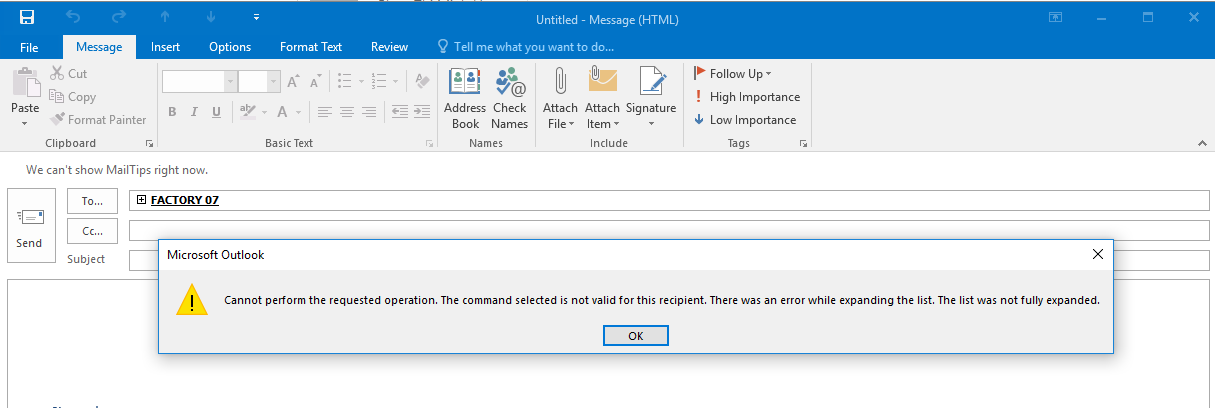Open the Signature menu

(651, 98)
